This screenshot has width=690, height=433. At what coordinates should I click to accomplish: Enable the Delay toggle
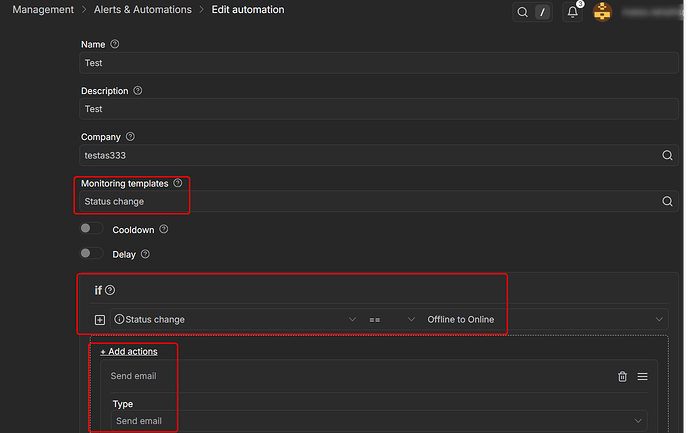pyautogui.click(x=92, y=254)
